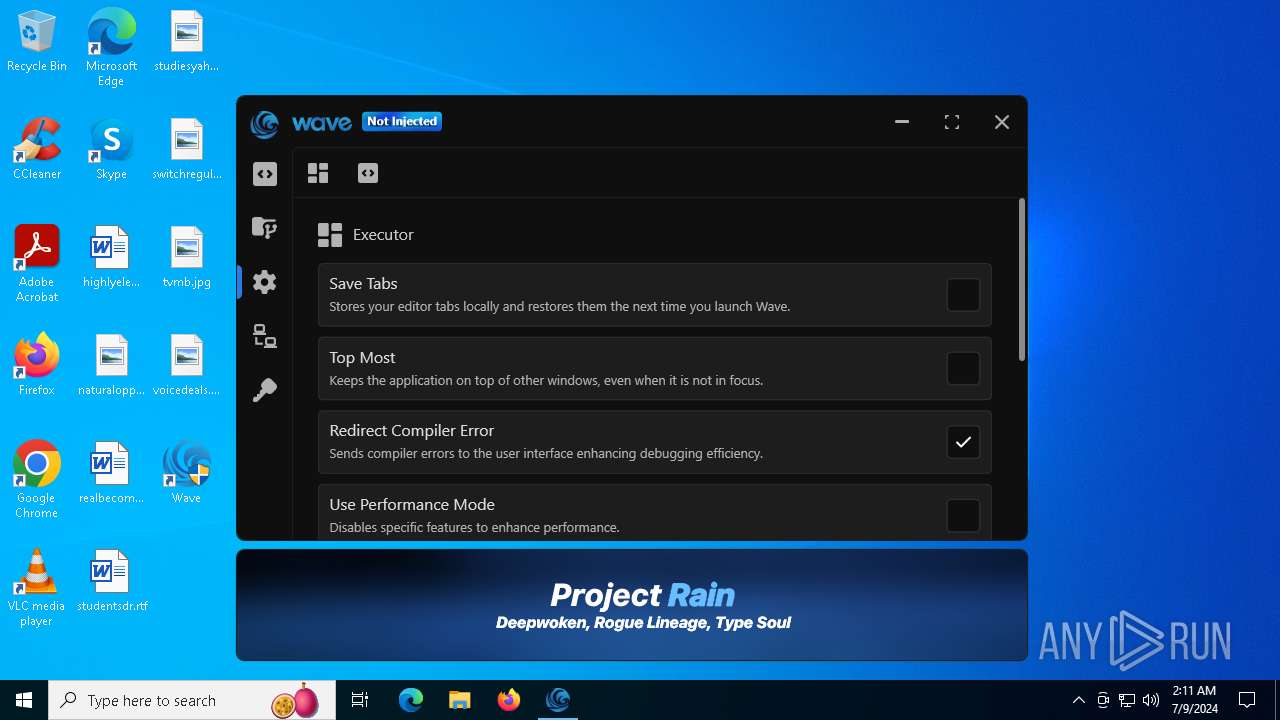Open the network tray icon
This screenshot has width=1280, height=720.
[x=1127, y=700]
